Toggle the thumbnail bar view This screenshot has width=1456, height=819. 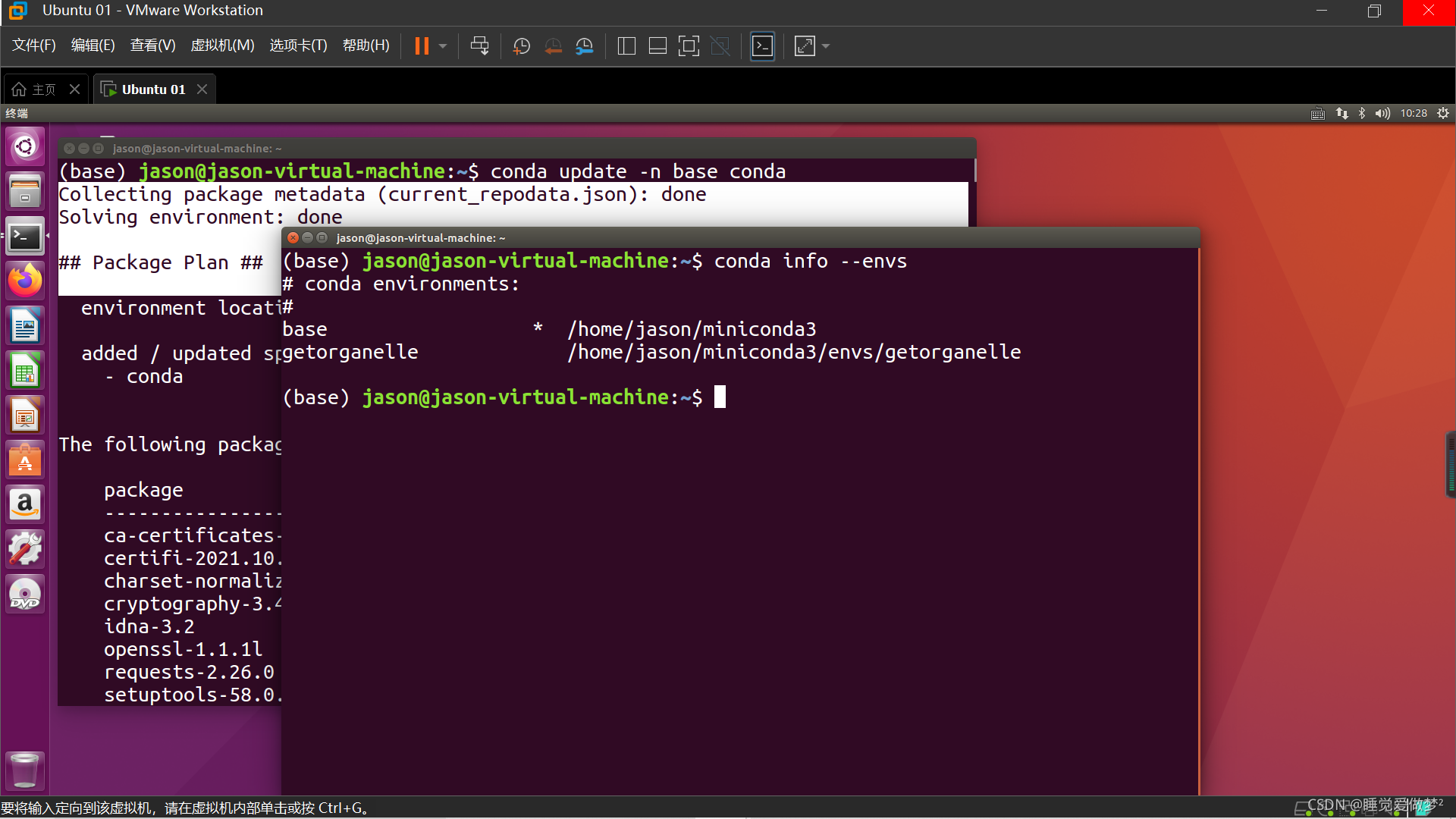(x=657, y=46)
